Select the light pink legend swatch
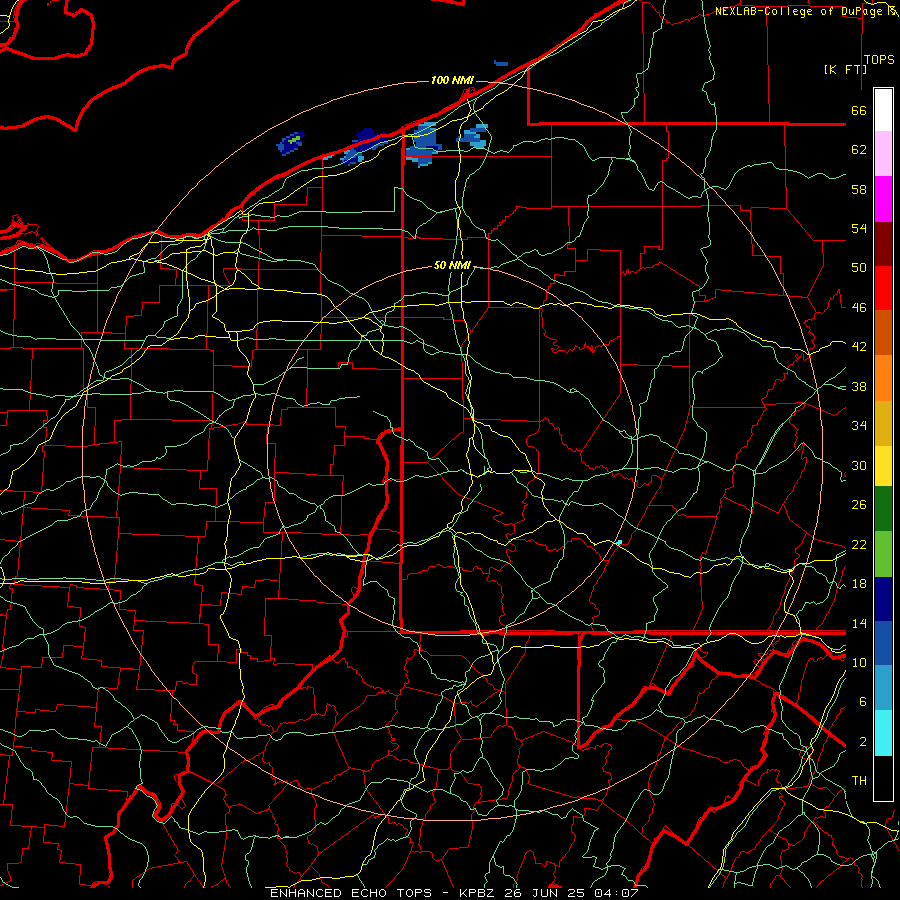 [883, 153]
